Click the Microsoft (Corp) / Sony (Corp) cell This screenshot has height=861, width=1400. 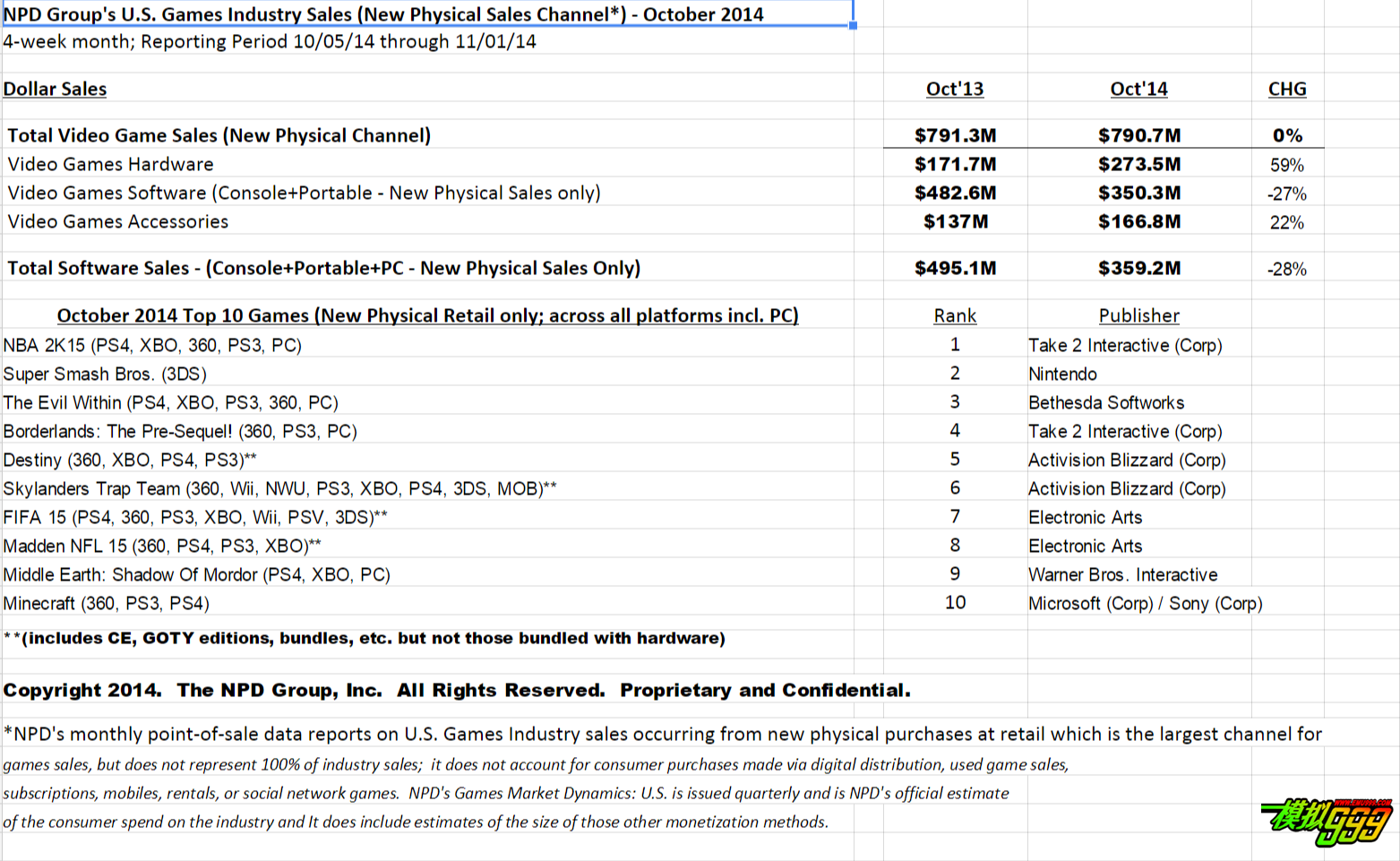1145,603
